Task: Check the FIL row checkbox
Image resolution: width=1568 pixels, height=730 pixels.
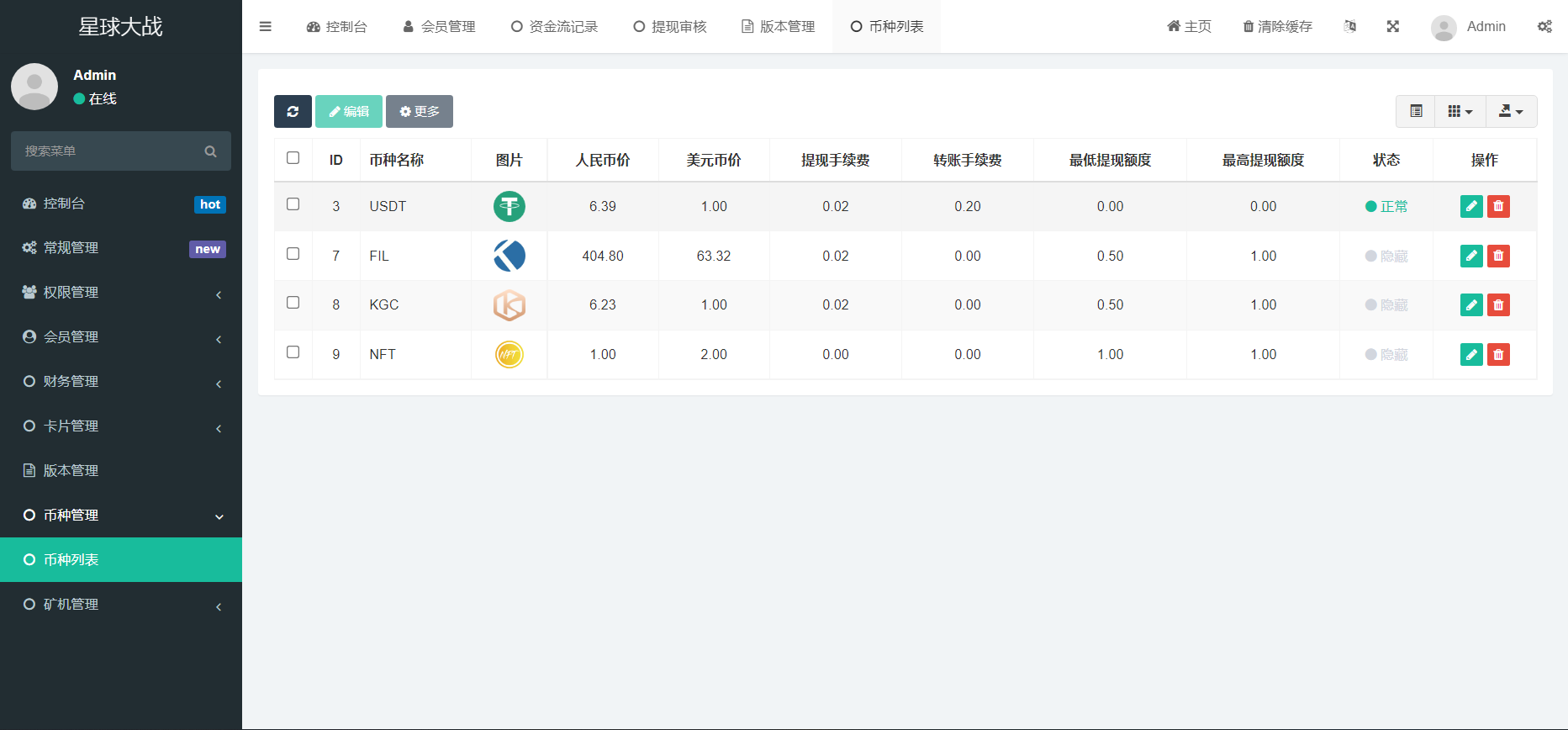Action: tap(293, 254)
